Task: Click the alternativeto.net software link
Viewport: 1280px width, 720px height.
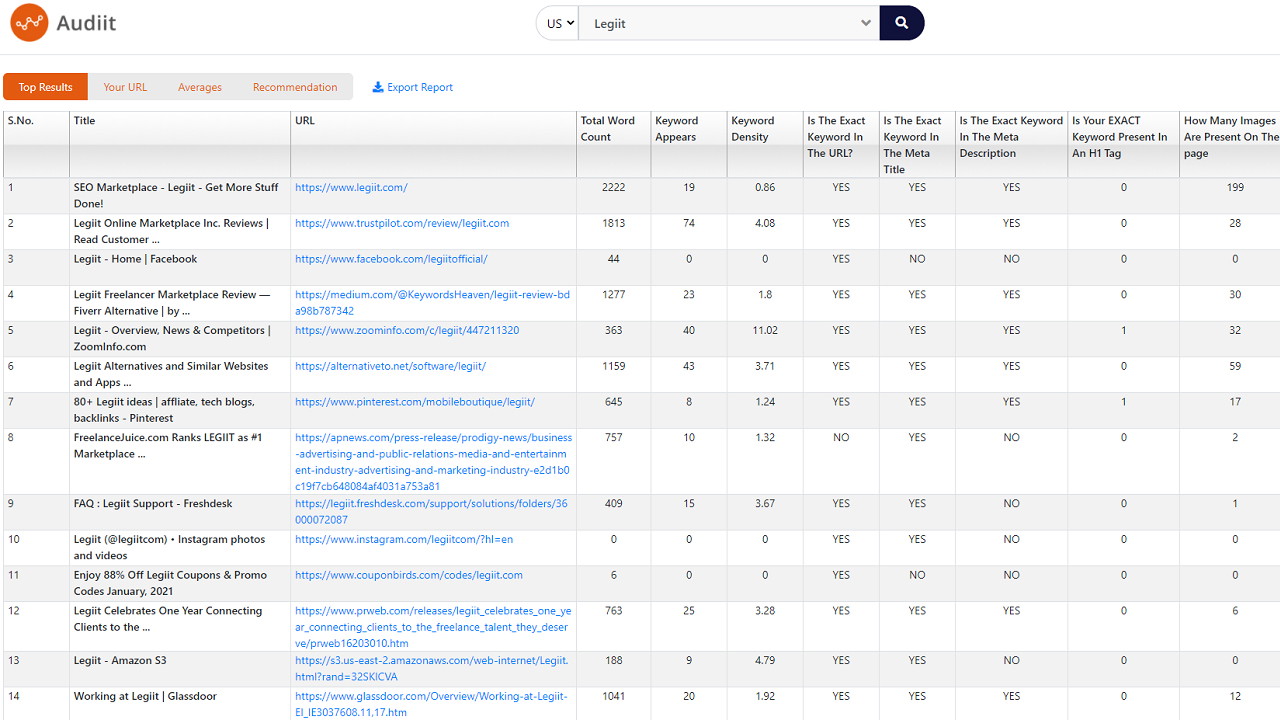Action: (390, 367)
